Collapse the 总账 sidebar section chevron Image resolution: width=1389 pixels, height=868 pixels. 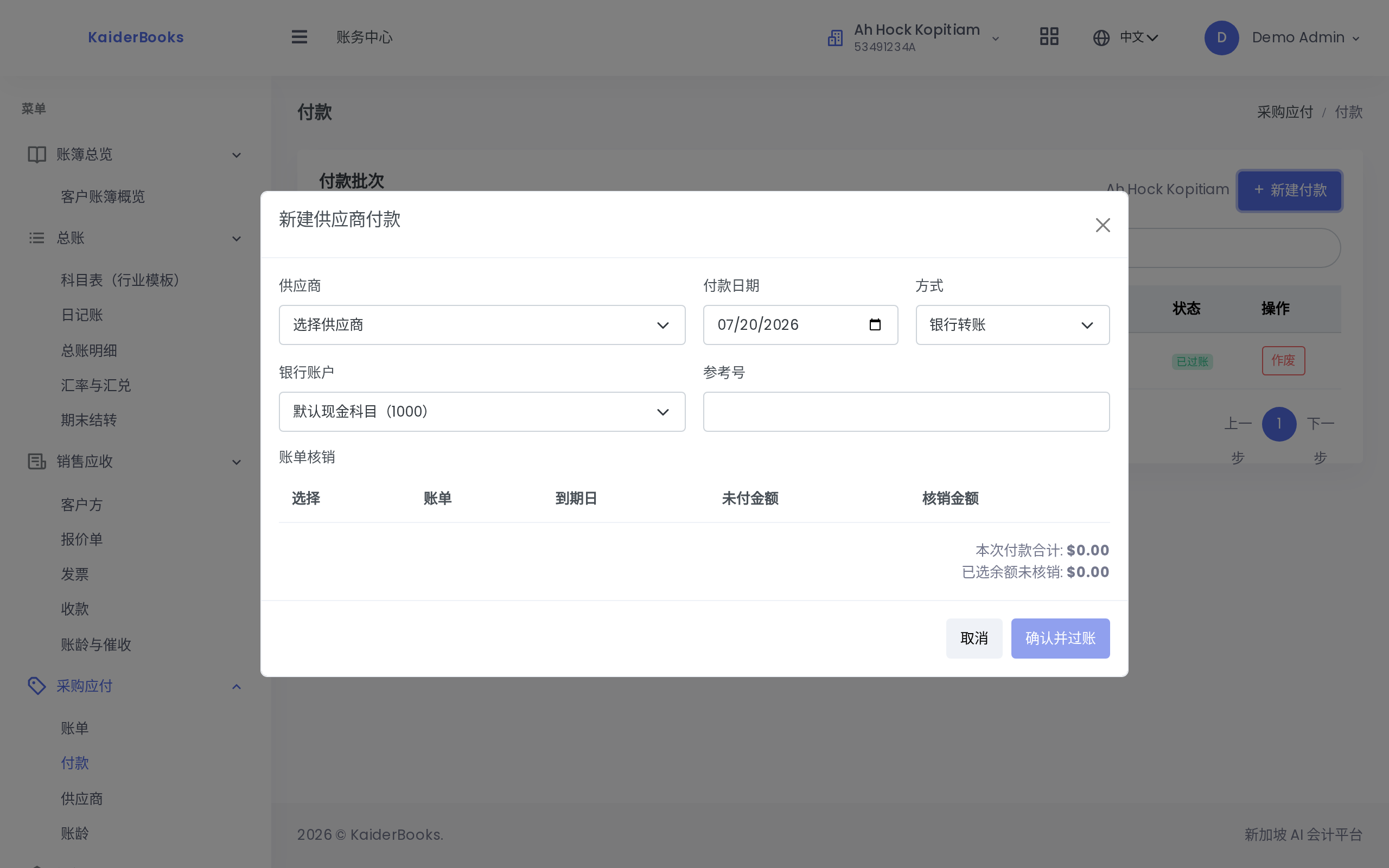pos(237,239)
